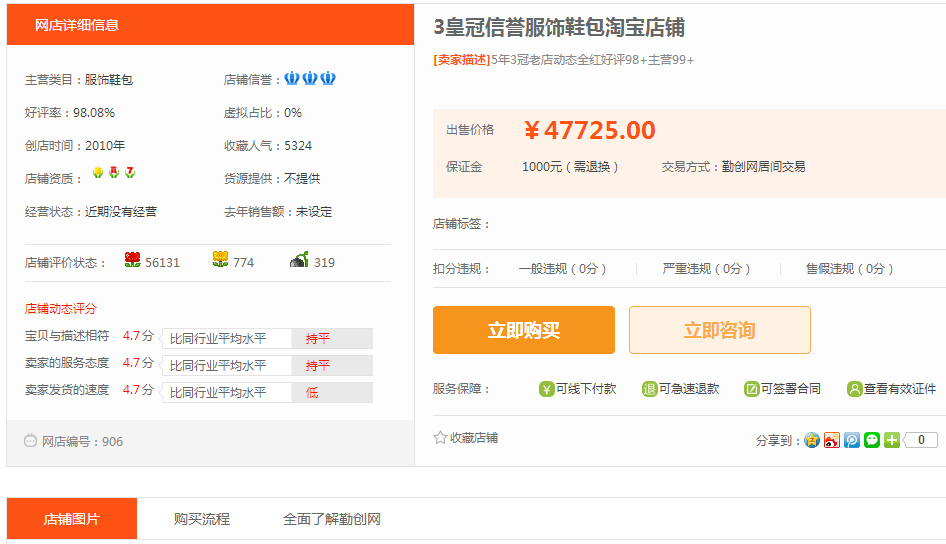Share to WeChat via green icon
This screenshot has height=544, width=946.
click(x=872, y=440)
